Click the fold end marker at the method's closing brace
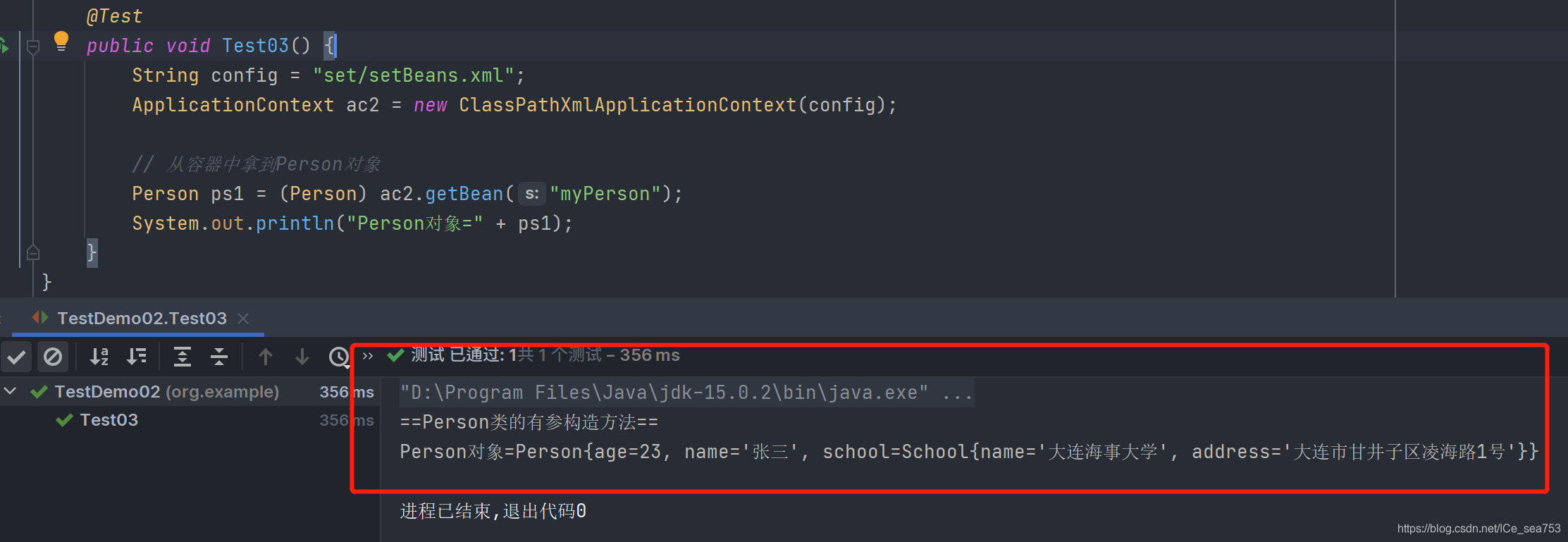1568x542 pixels. pos(32,252)
